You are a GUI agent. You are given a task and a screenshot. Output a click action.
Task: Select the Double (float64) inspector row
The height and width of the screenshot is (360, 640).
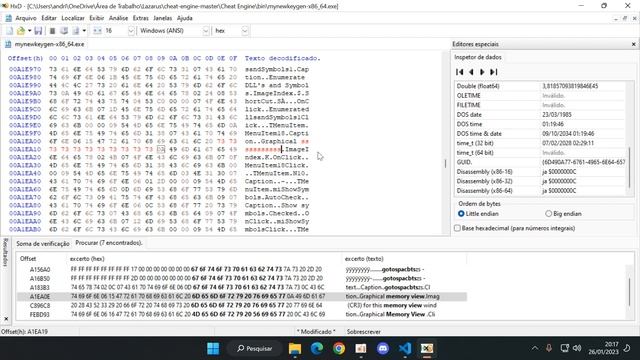[x=540, y=86]
